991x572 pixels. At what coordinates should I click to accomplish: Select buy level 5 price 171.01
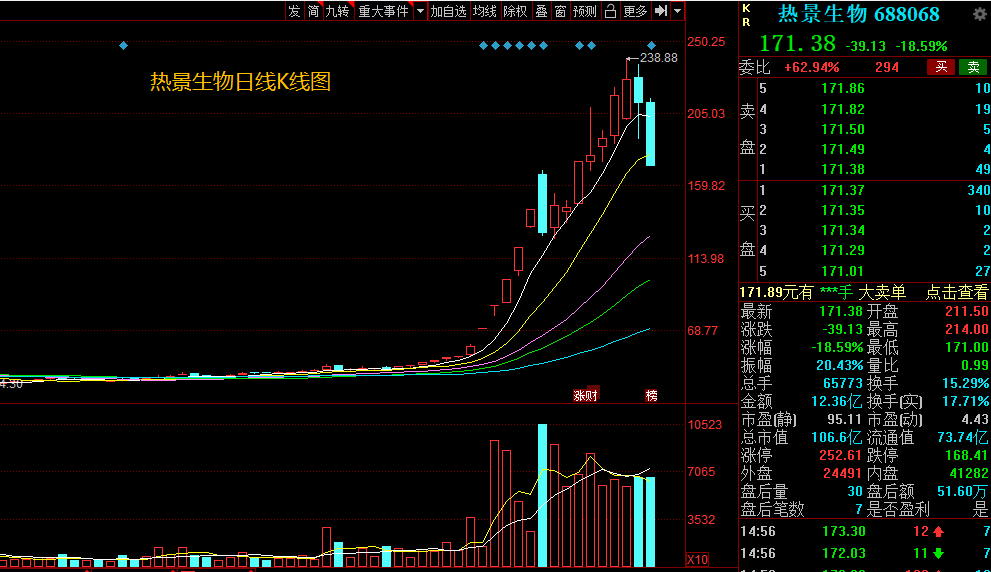[x=842, y=271]
